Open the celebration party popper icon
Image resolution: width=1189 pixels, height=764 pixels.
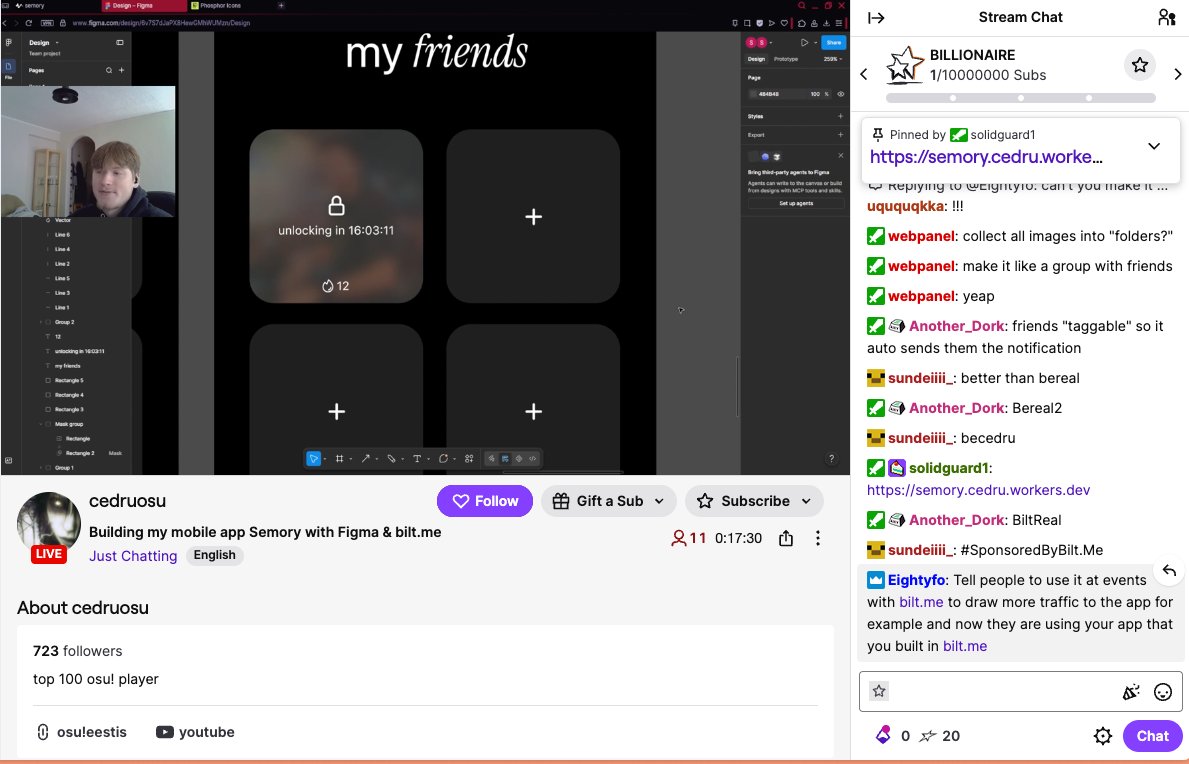click(x=1131, y=691)
